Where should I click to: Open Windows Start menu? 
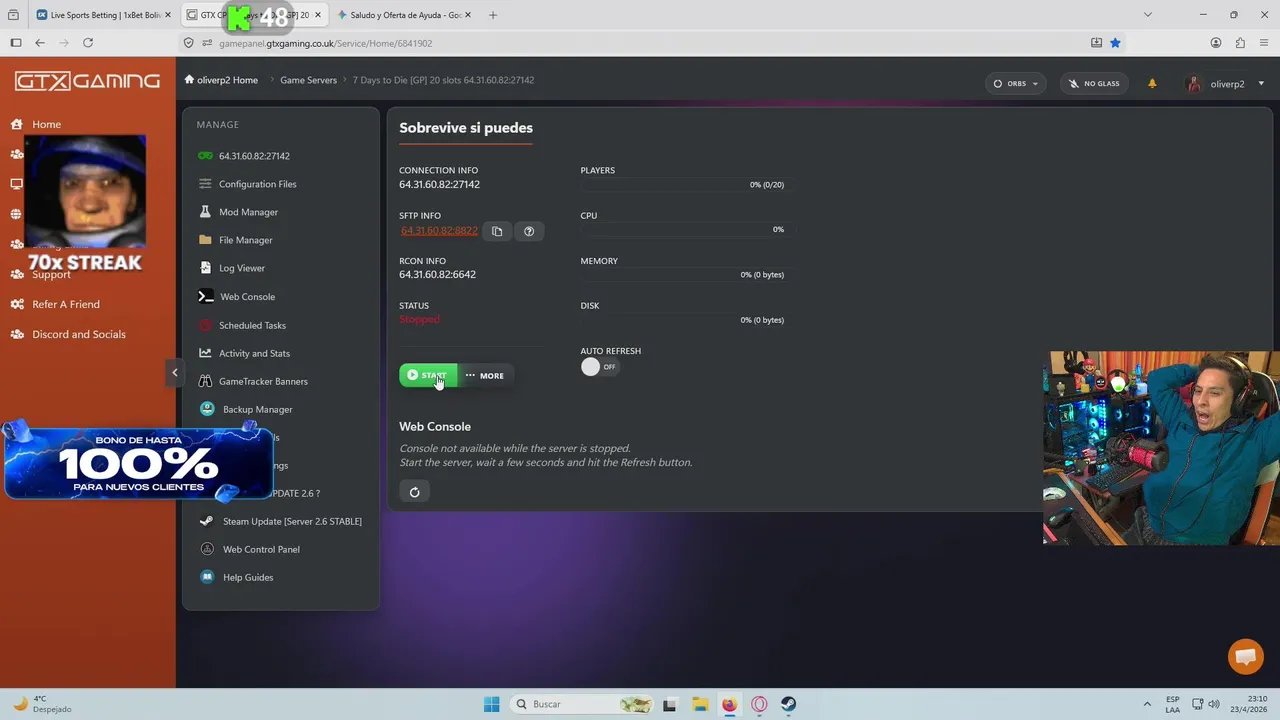[x=491, y=704]
